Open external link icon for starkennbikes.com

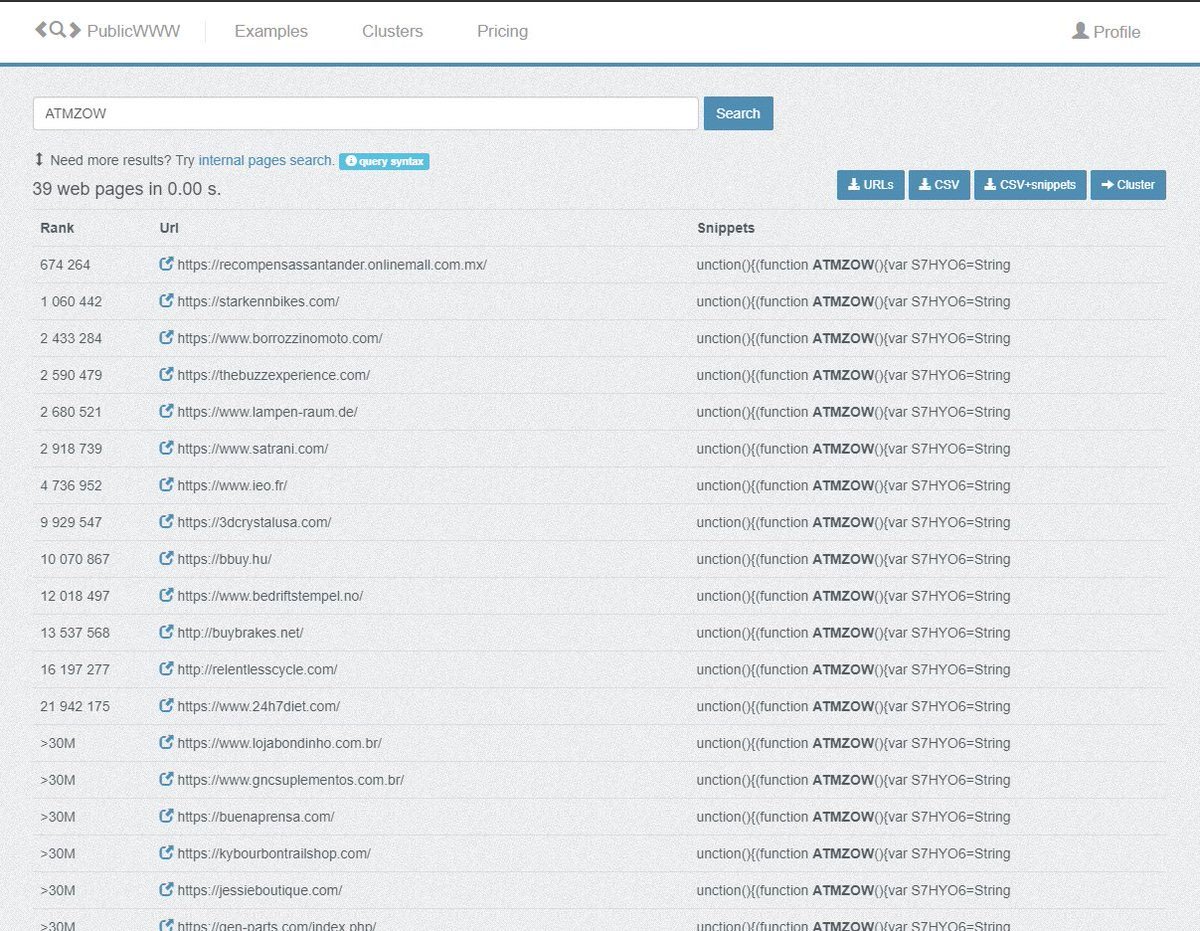(167, 301)
